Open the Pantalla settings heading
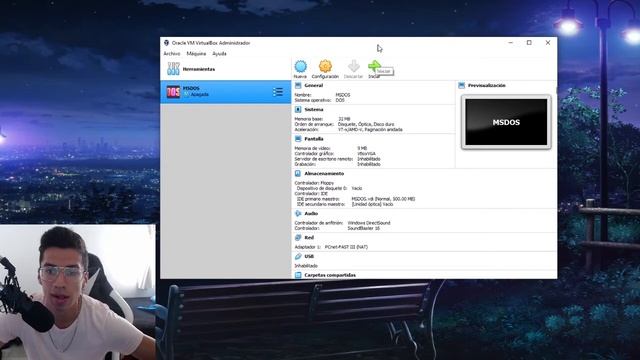 [314, 139]
